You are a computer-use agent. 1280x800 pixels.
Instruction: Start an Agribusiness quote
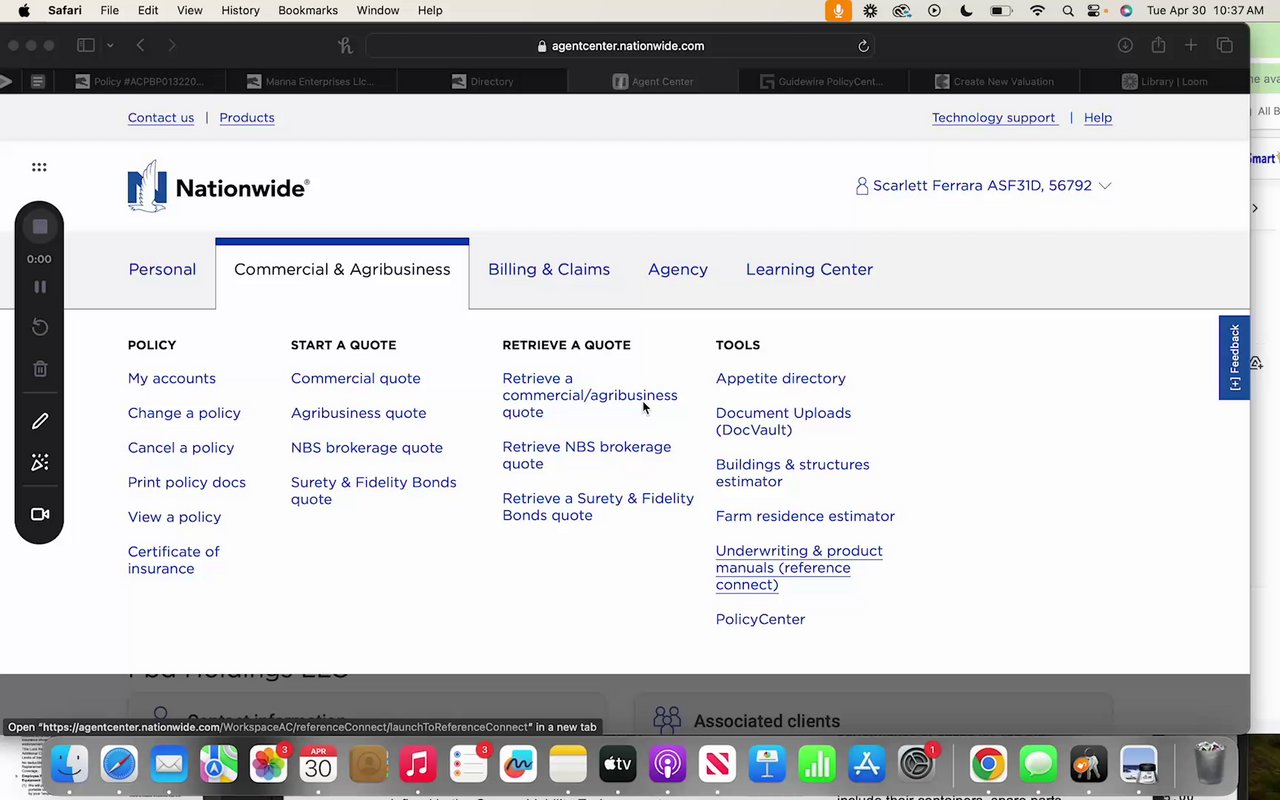click(358, 413)
